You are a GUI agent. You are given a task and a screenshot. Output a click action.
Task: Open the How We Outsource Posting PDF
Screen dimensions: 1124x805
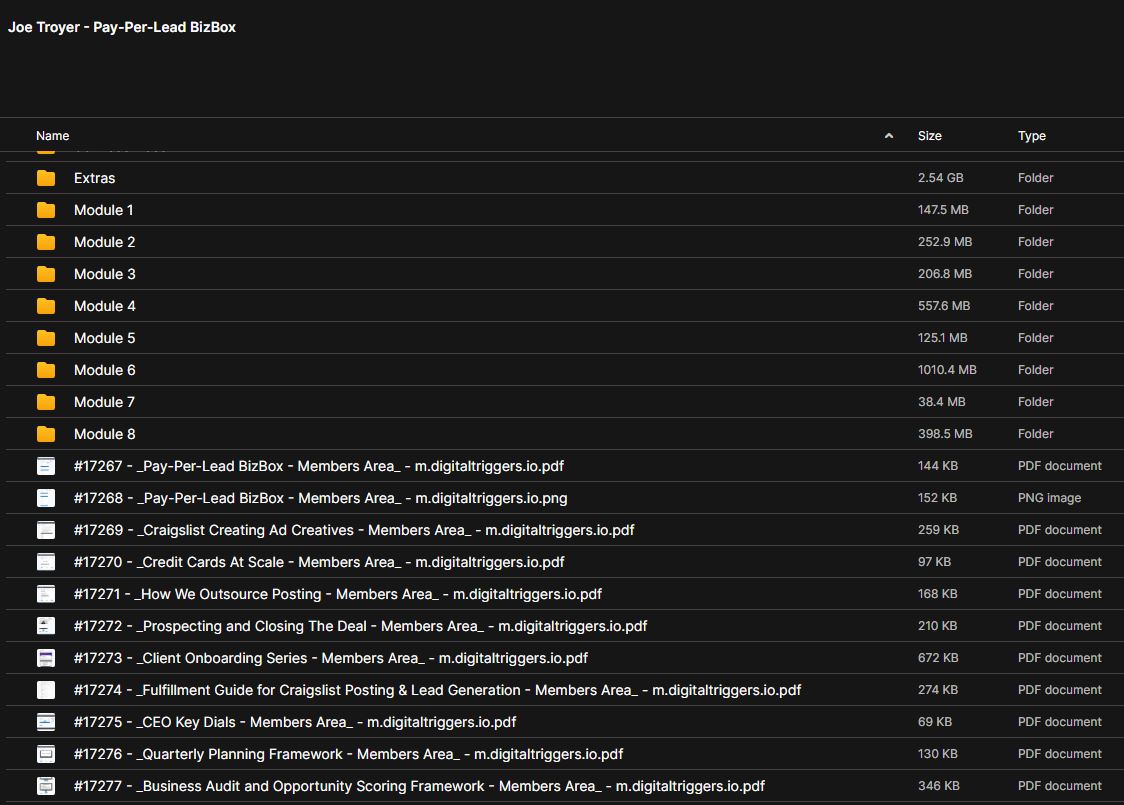coord(337,594)
